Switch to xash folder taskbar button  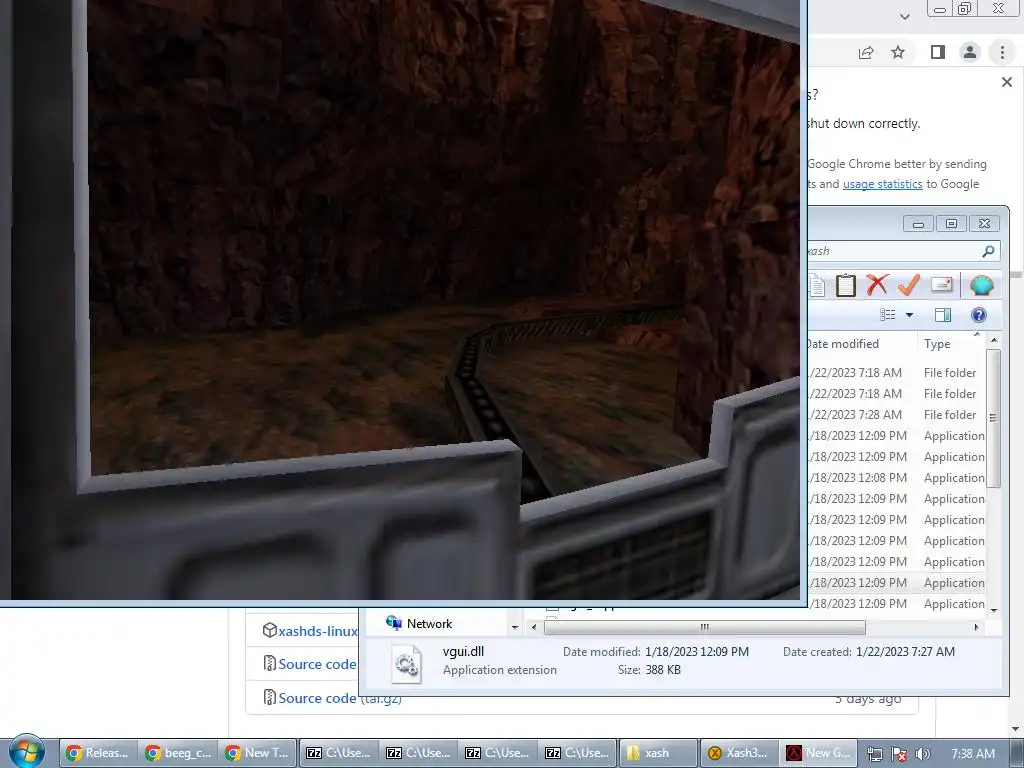[x=657, y=753]
